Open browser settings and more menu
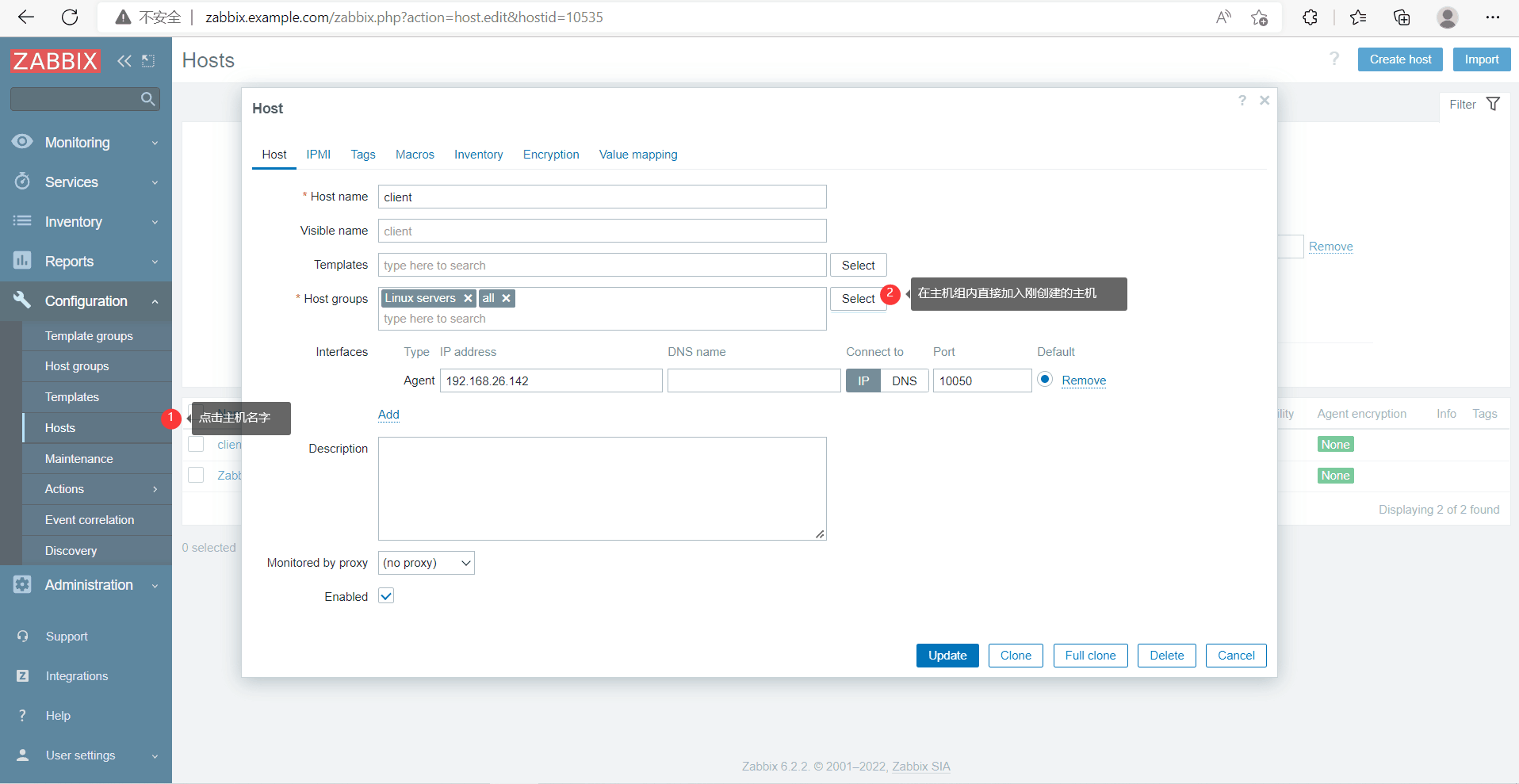Image resolution: width=1519 pixels, height=784 pixels. 1493,17
